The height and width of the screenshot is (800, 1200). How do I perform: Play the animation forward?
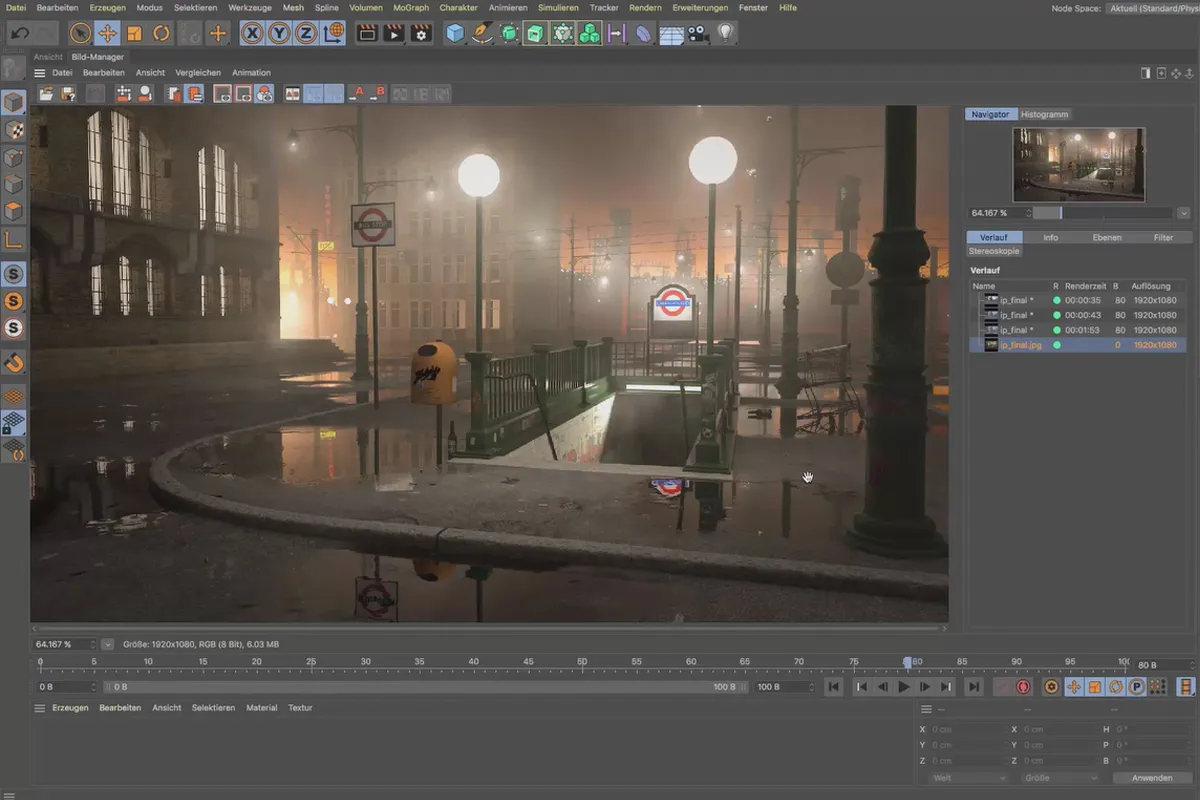(x=904, y=687)
